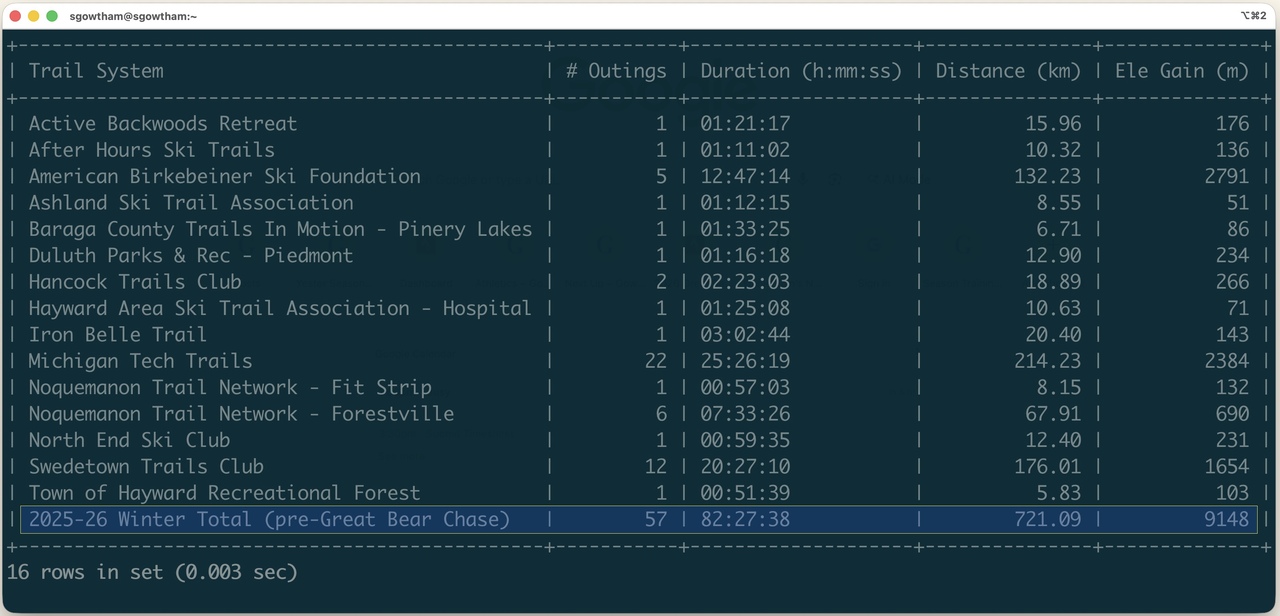Click the Iron Belle Trail entry
The height and width of the screenshot is (616, 1280).
click(117, 334)
